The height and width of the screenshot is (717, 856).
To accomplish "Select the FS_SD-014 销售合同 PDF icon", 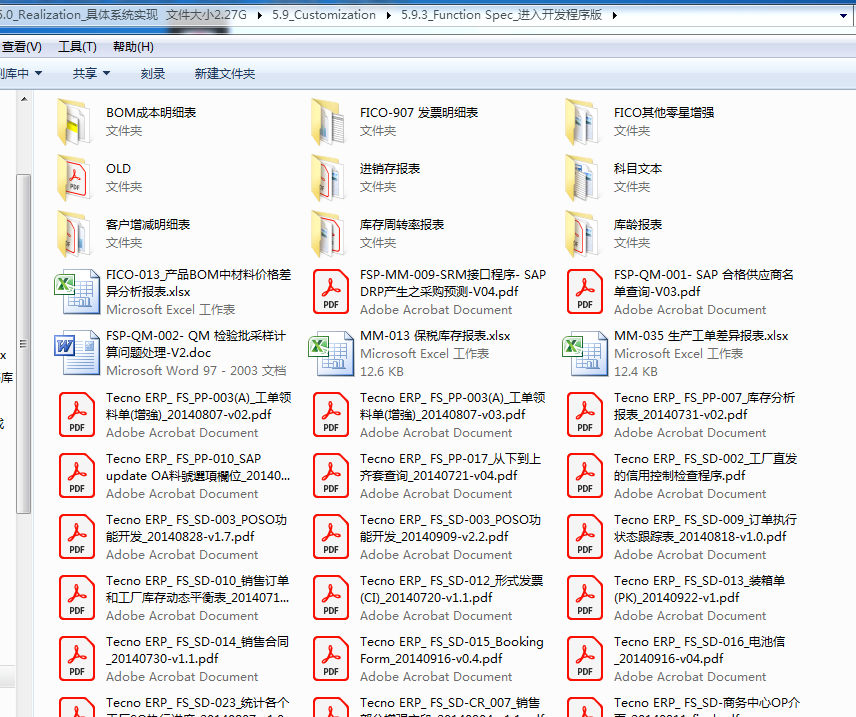I will [x=76, y=659].
